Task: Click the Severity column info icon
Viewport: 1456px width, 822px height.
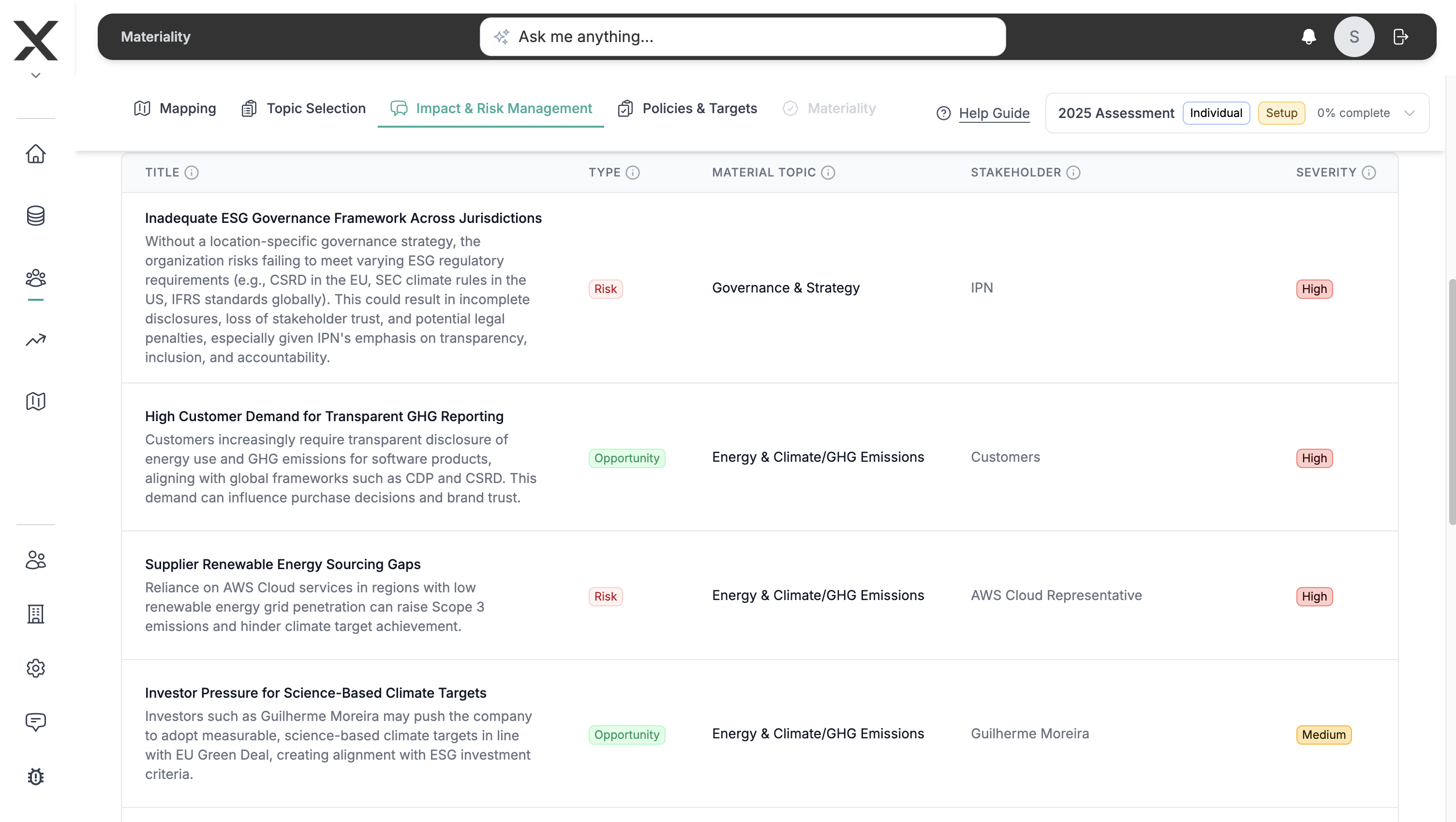Action: [1369, 172]
